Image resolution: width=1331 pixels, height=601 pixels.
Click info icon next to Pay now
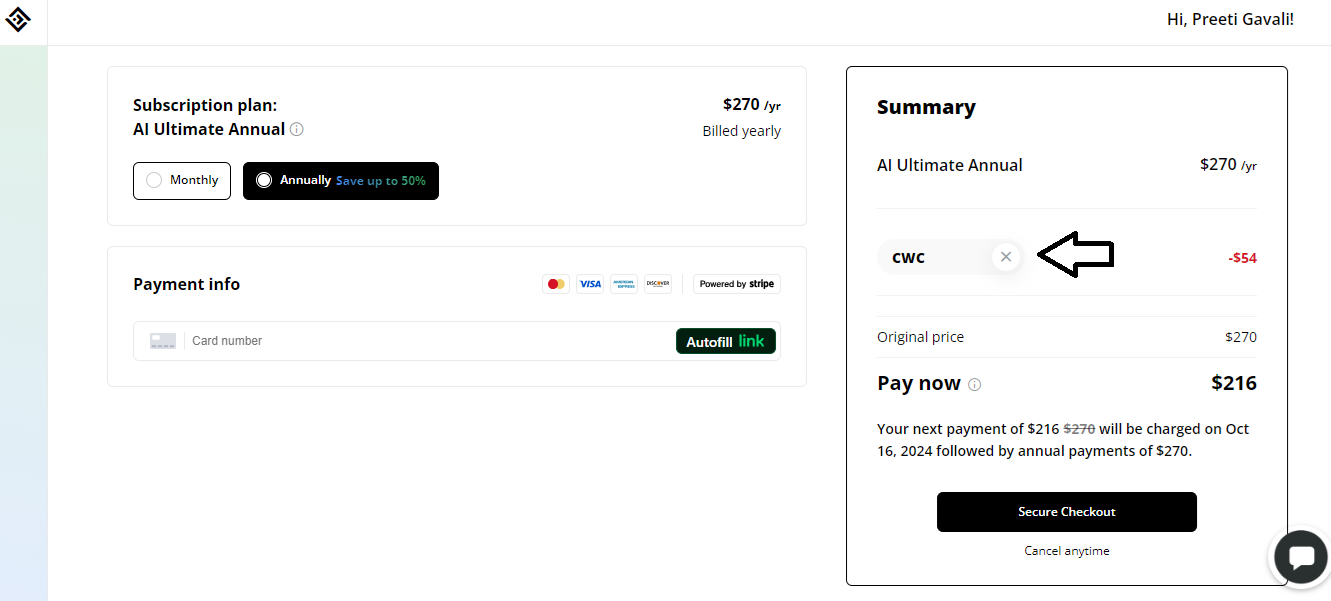click(975, 385)
